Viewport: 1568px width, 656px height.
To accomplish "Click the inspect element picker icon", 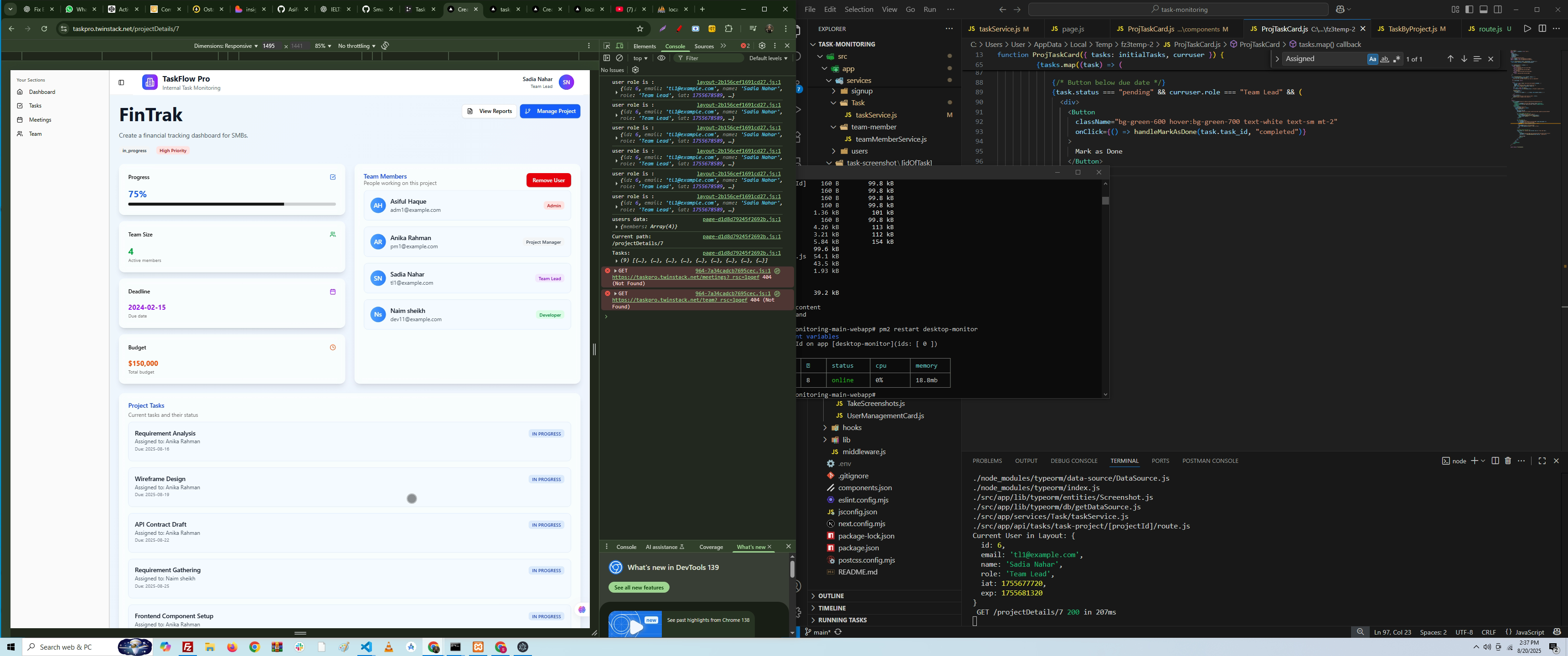I will (x=606, y=46).
